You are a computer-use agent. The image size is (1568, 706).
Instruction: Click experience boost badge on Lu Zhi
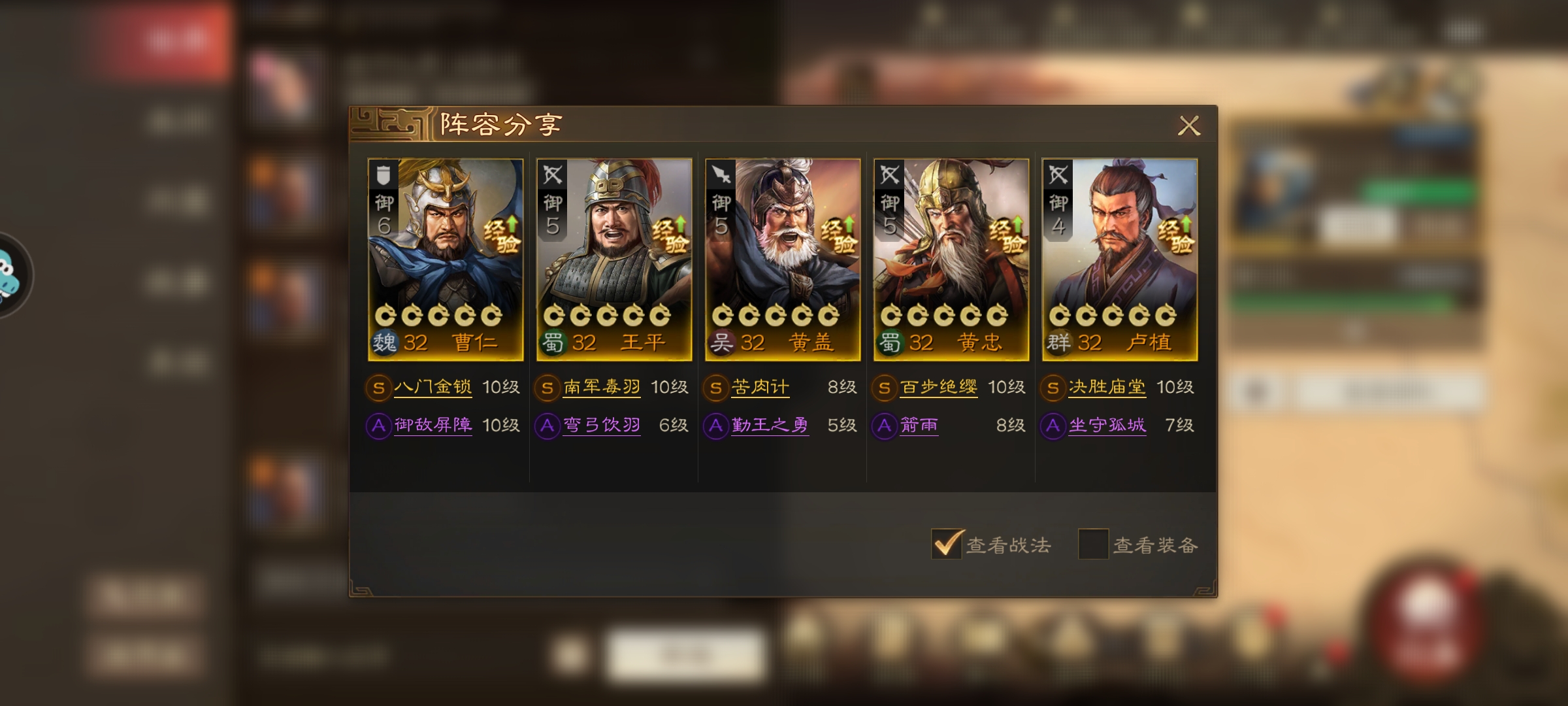click(1177, 235)
